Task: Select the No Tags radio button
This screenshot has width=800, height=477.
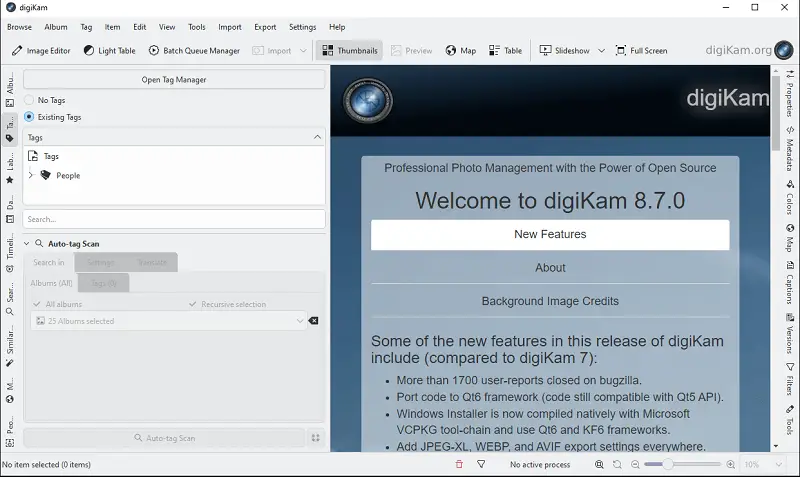Action: tap(29, 100)
